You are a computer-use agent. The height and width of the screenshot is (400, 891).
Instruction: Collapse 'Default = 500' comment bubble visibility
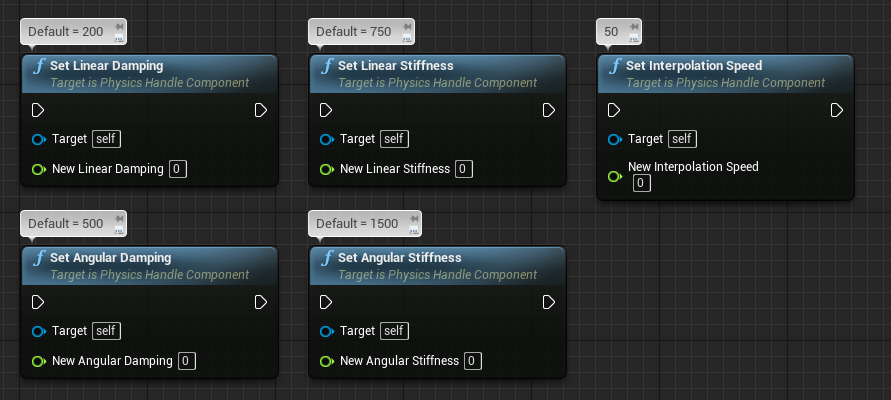[119, 230]
